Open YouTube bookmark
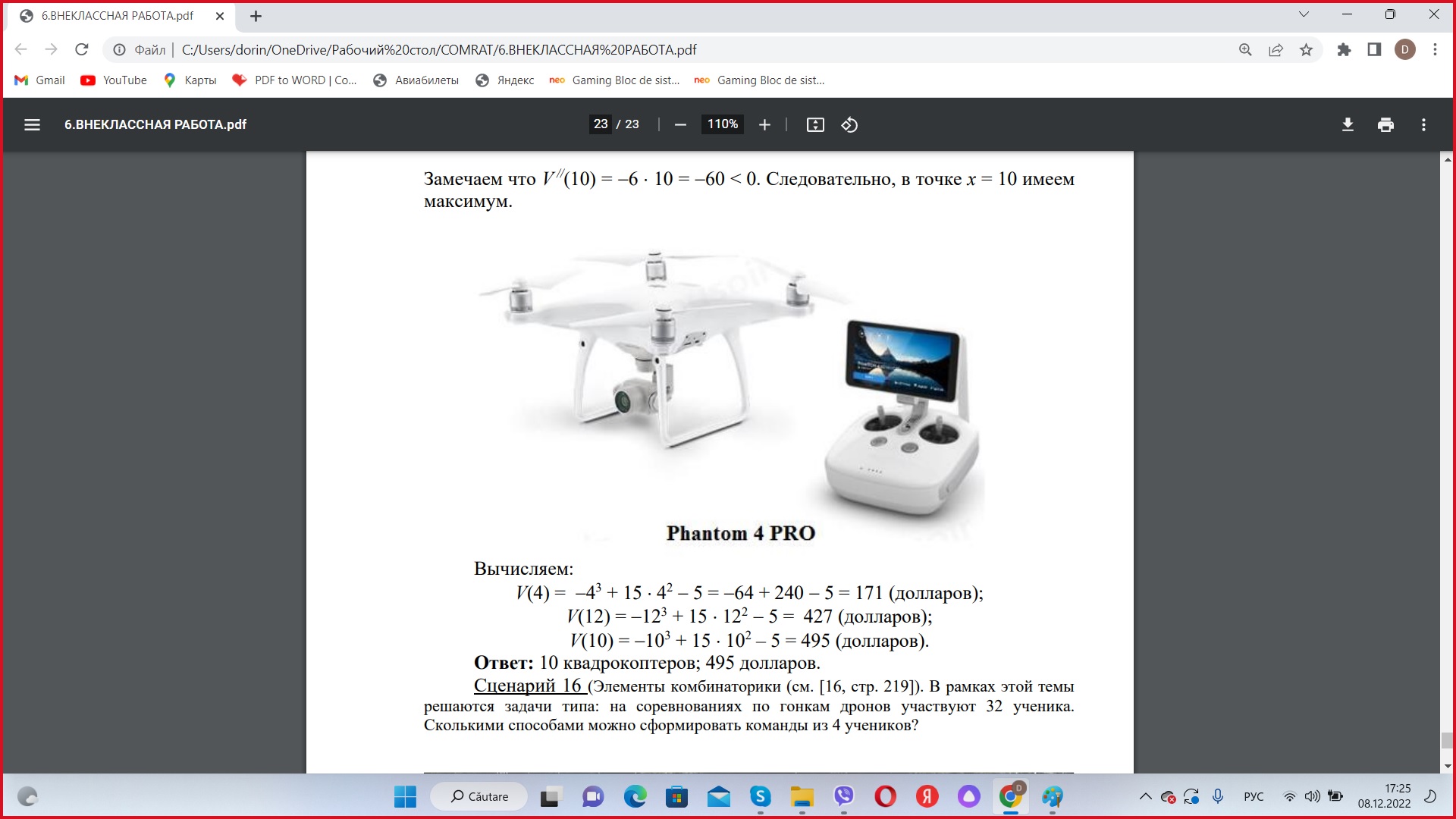1456x819 pixels. [114, 80]
